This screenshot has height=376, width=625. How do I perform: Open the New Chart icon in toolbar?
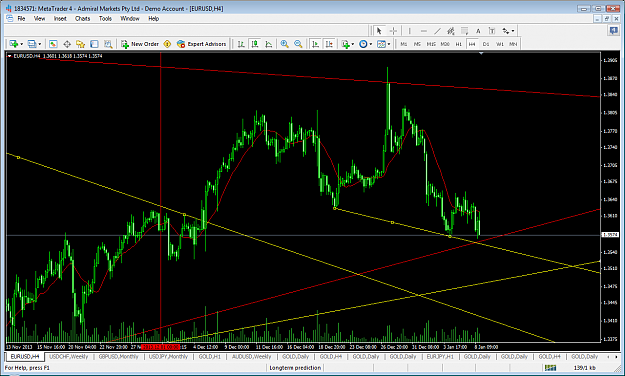tap(14, 44)
